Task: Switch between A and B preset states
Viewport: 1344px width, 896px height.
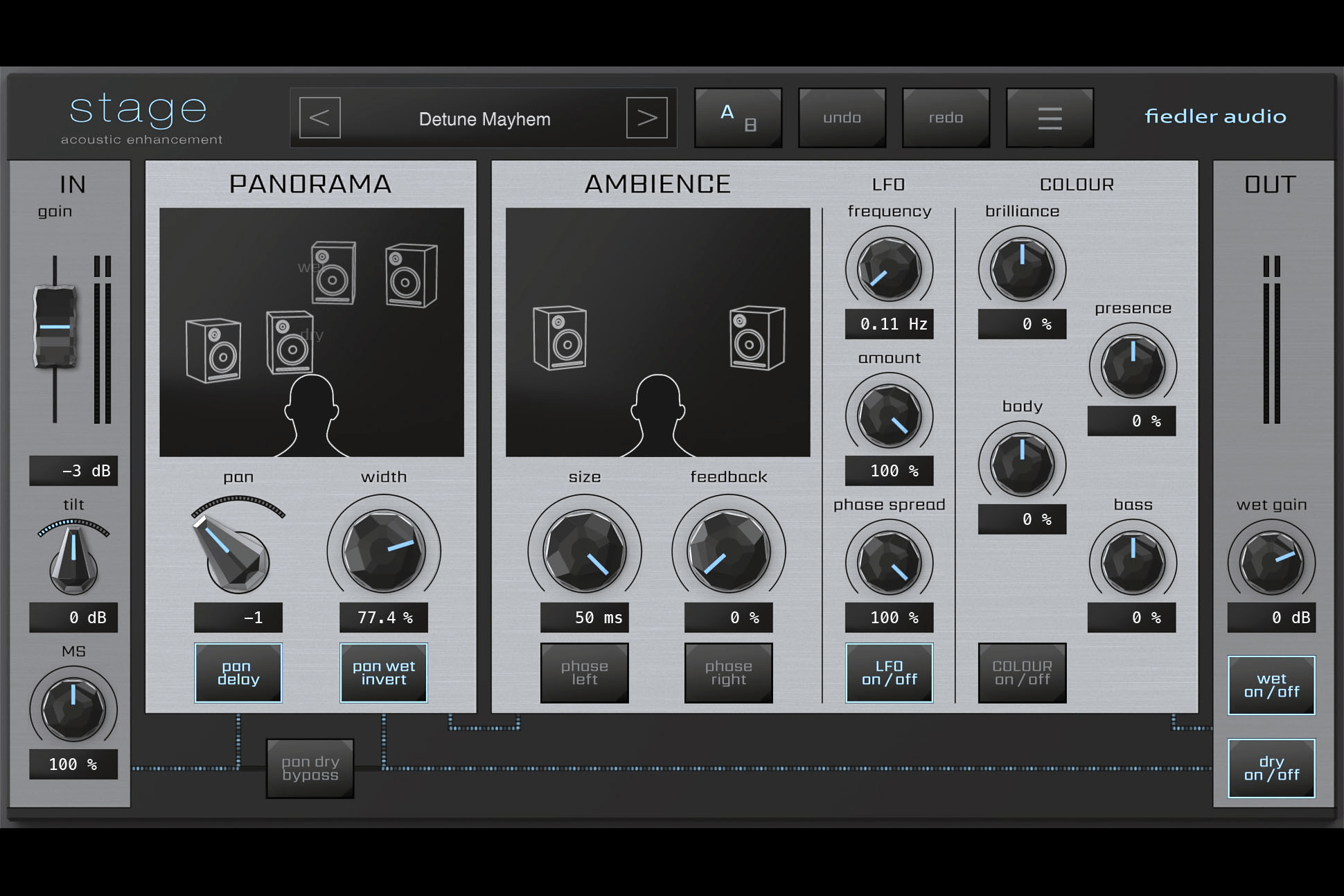Action: (737, 118)
